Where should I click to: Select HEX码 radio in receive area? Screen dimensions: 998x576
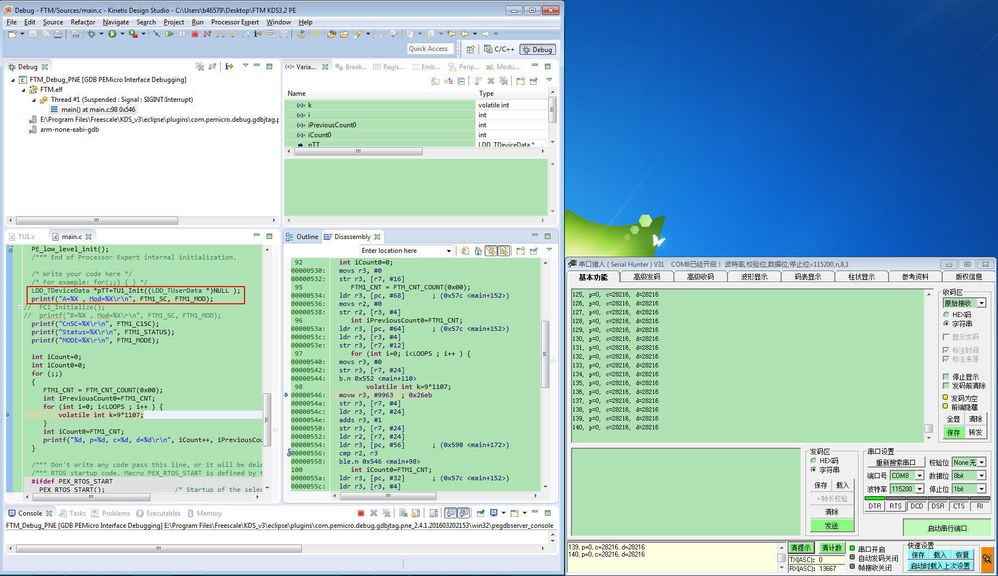click(x=946, y=314)
